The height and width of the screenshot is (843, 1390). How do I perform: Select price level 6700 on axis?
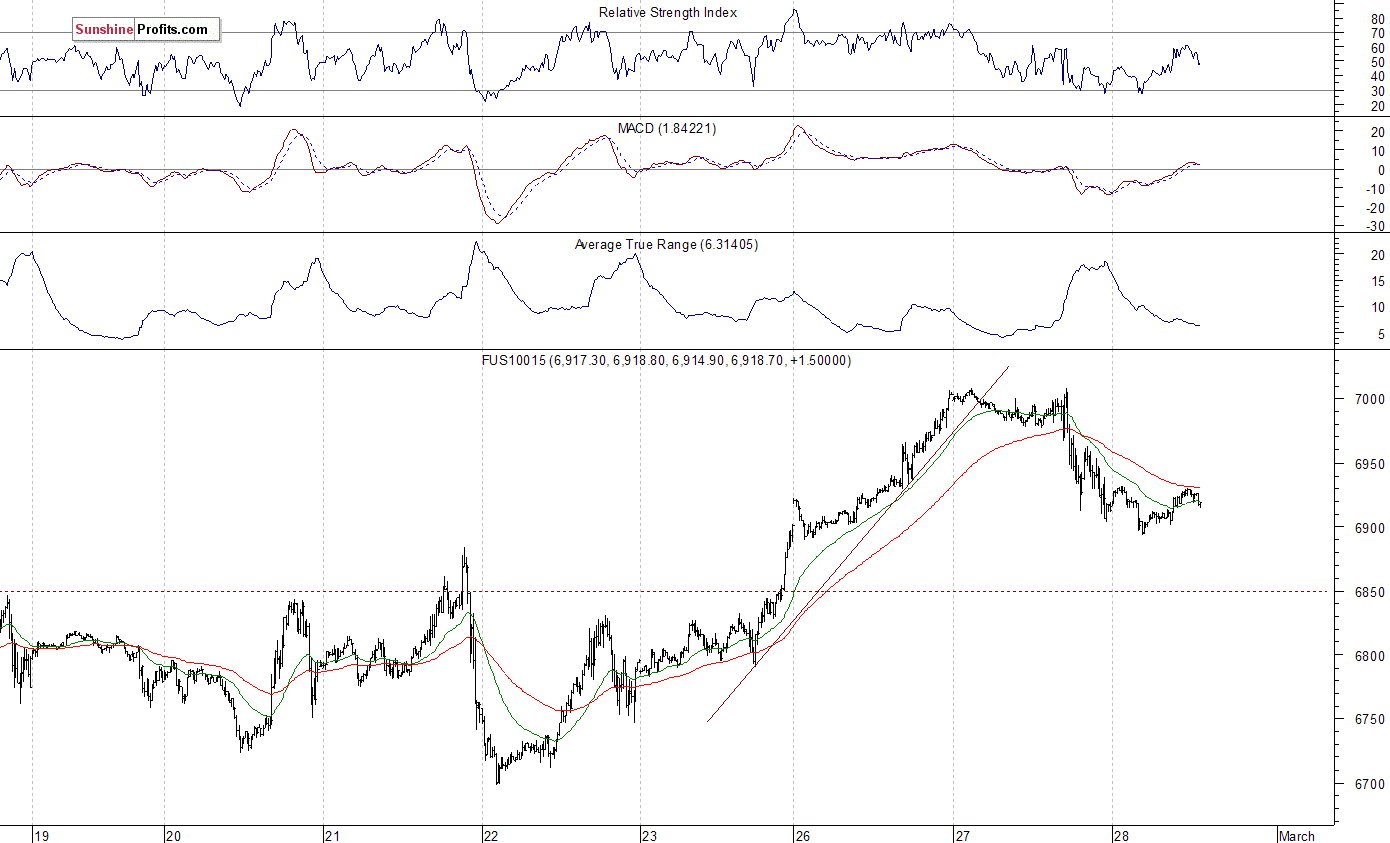pos(1368,785)
